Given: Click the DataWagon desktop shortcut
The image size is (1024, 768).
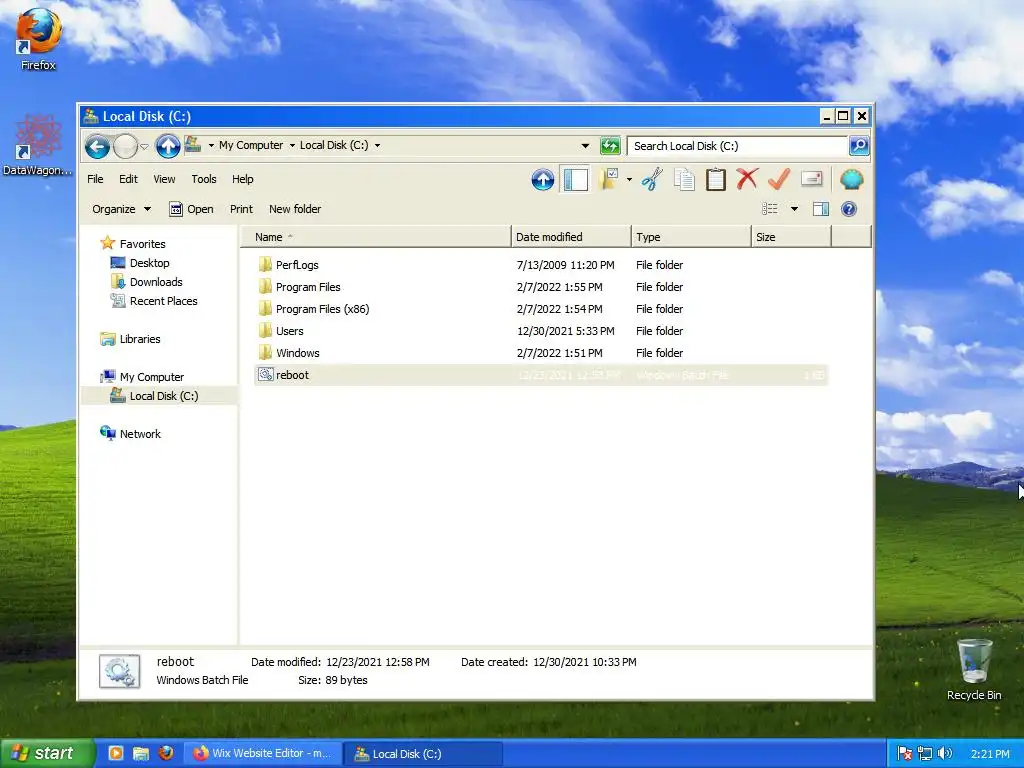Looking at the screenshot, I should [x=37, y=145].
